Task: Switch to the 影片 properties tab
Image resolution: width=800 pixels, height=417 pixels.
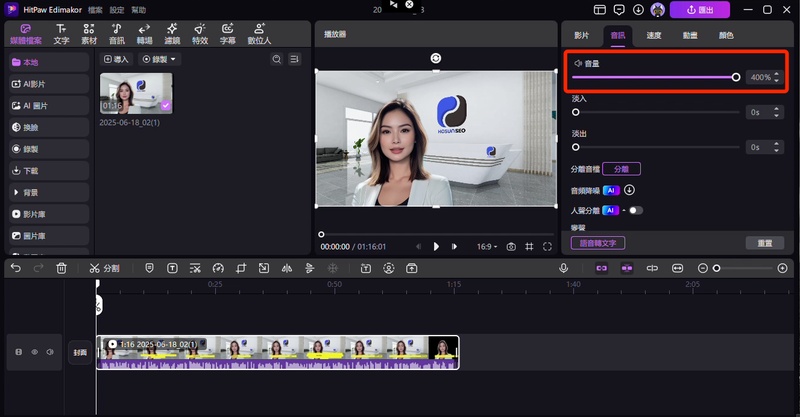Action: 582,35
